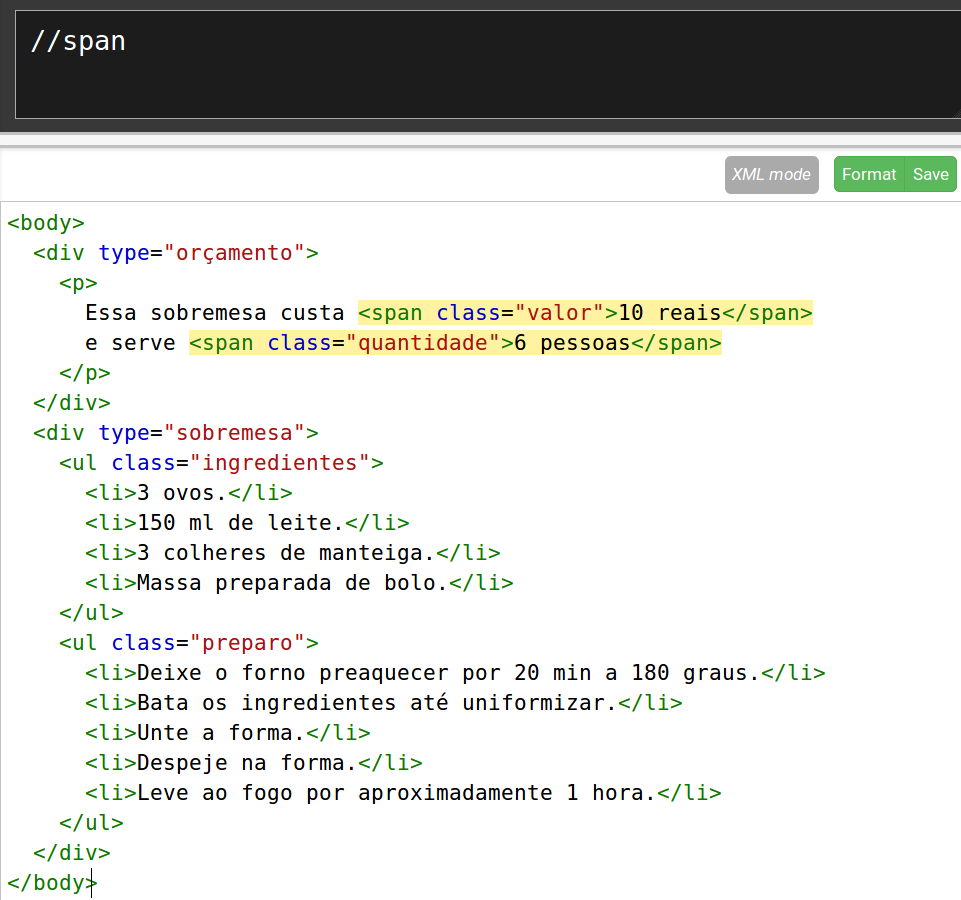Click the "Deixe o forno preaquecer" line

tap(455, 673)
